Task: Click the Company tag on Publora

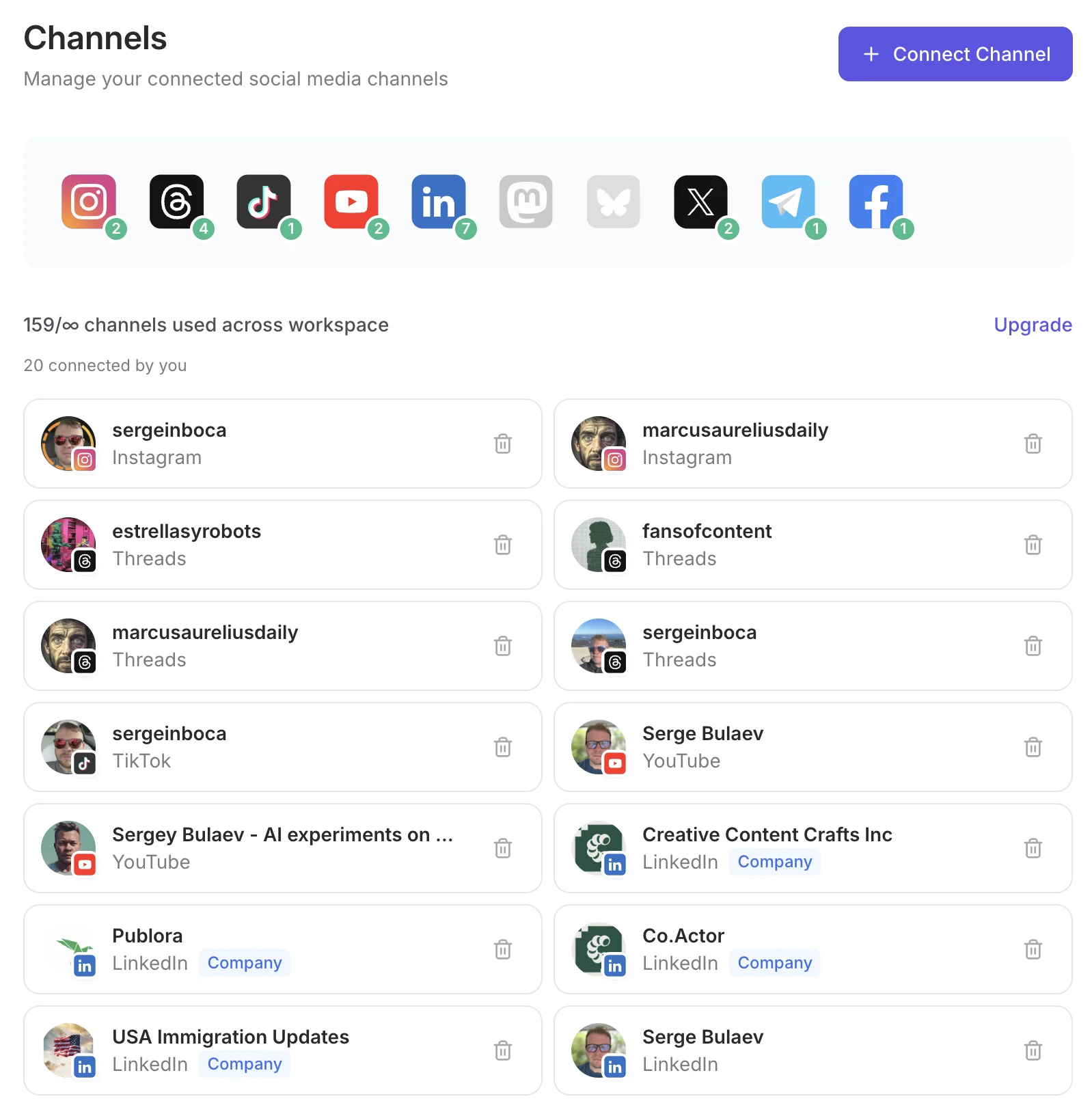Action: [x=245, y=963]
